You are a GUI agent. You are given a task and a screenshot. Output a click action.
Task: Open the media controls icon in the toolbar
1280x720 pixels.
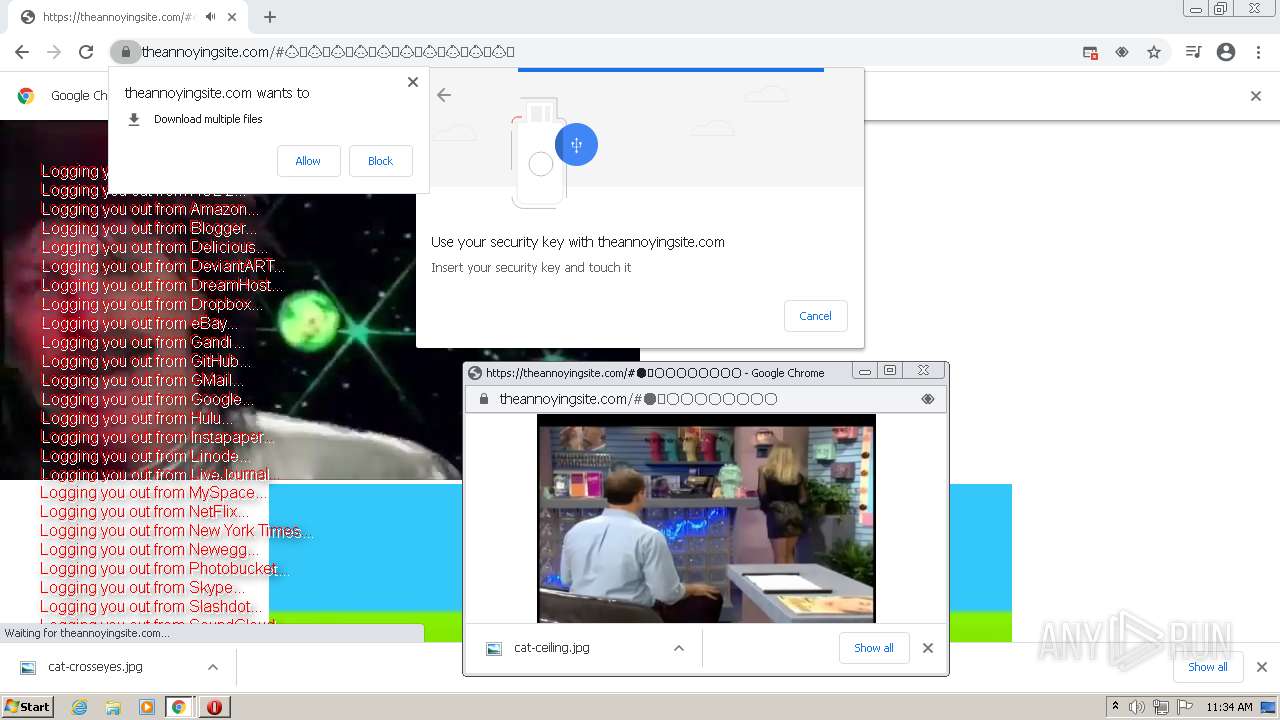(x=1193, y=52)
